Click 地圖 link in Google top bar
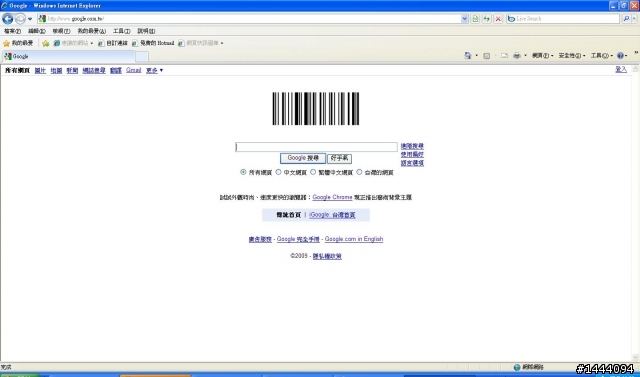The width and height of the screenshot is (640, 377). coord(56,71)
